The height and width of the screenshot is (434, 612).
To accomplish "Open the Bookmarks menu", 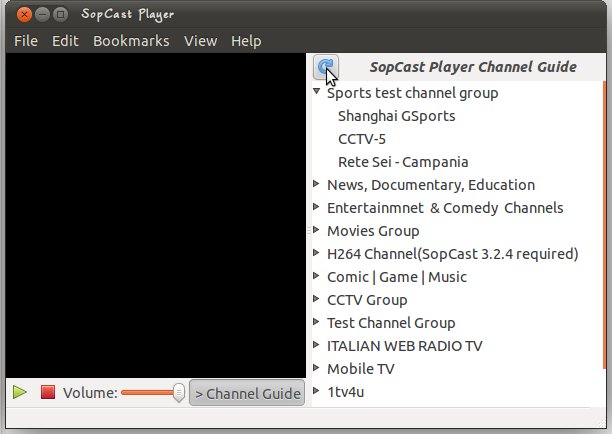I will tap(131, 41).
